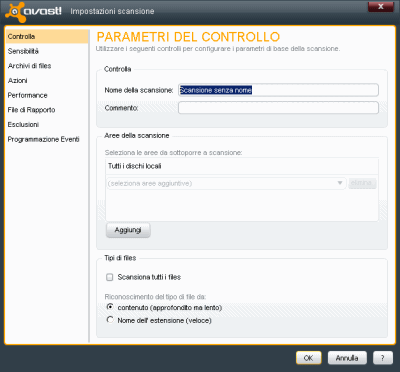Switch to the Sensibilità section
The width and height of the screenshot is (400, 372).
[x=47, y=51]
